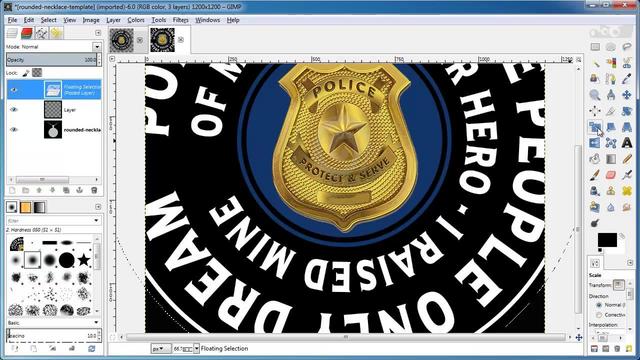
Task: Select the Zoom magnifier tool
Action: tap(595, 95)
